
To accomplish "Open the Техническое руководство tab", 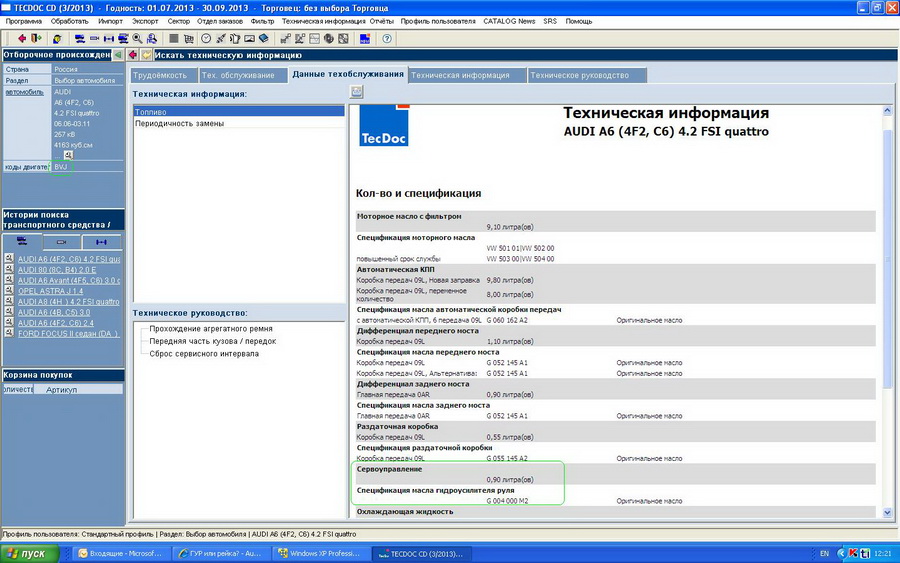I will [x=587, y=75].
